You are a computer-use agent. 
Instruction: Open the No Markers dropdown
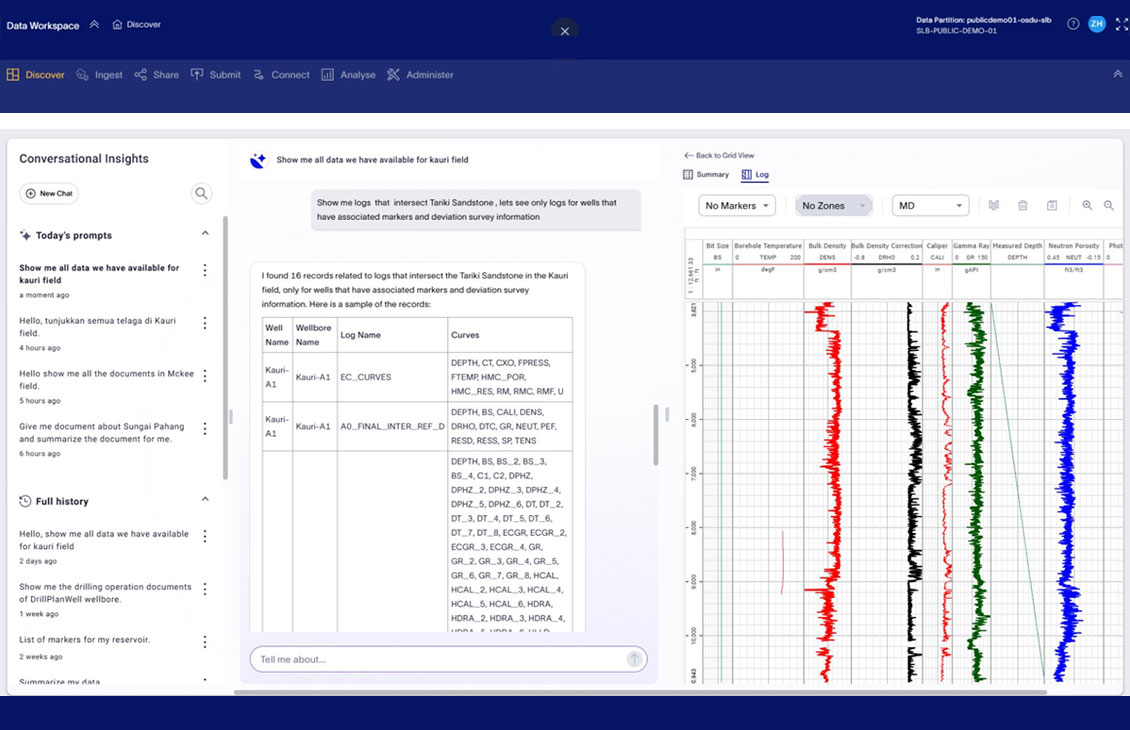738,205
